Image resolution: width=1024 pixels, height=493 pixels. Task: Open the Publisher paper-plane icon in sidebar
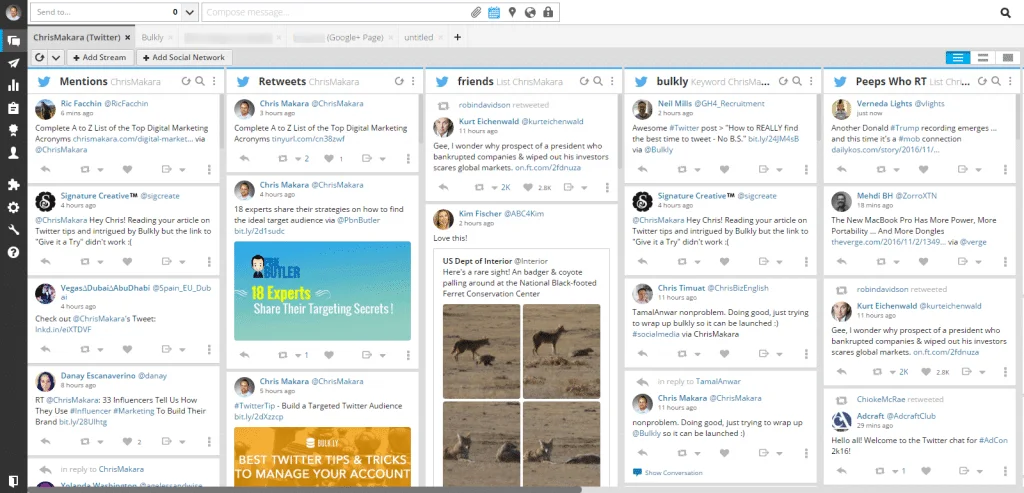click(13, 63)
